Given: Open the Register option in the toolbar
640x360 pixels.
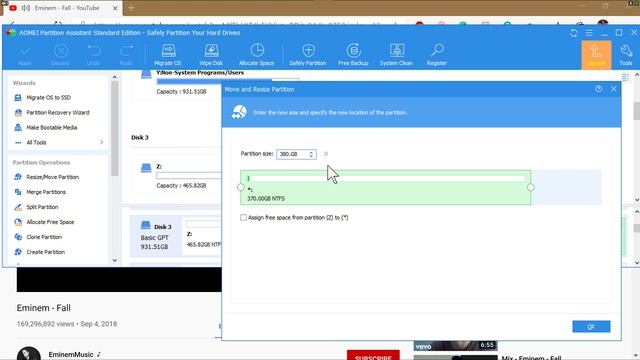Looking at the screenshot, I should [x=437, y=55].
